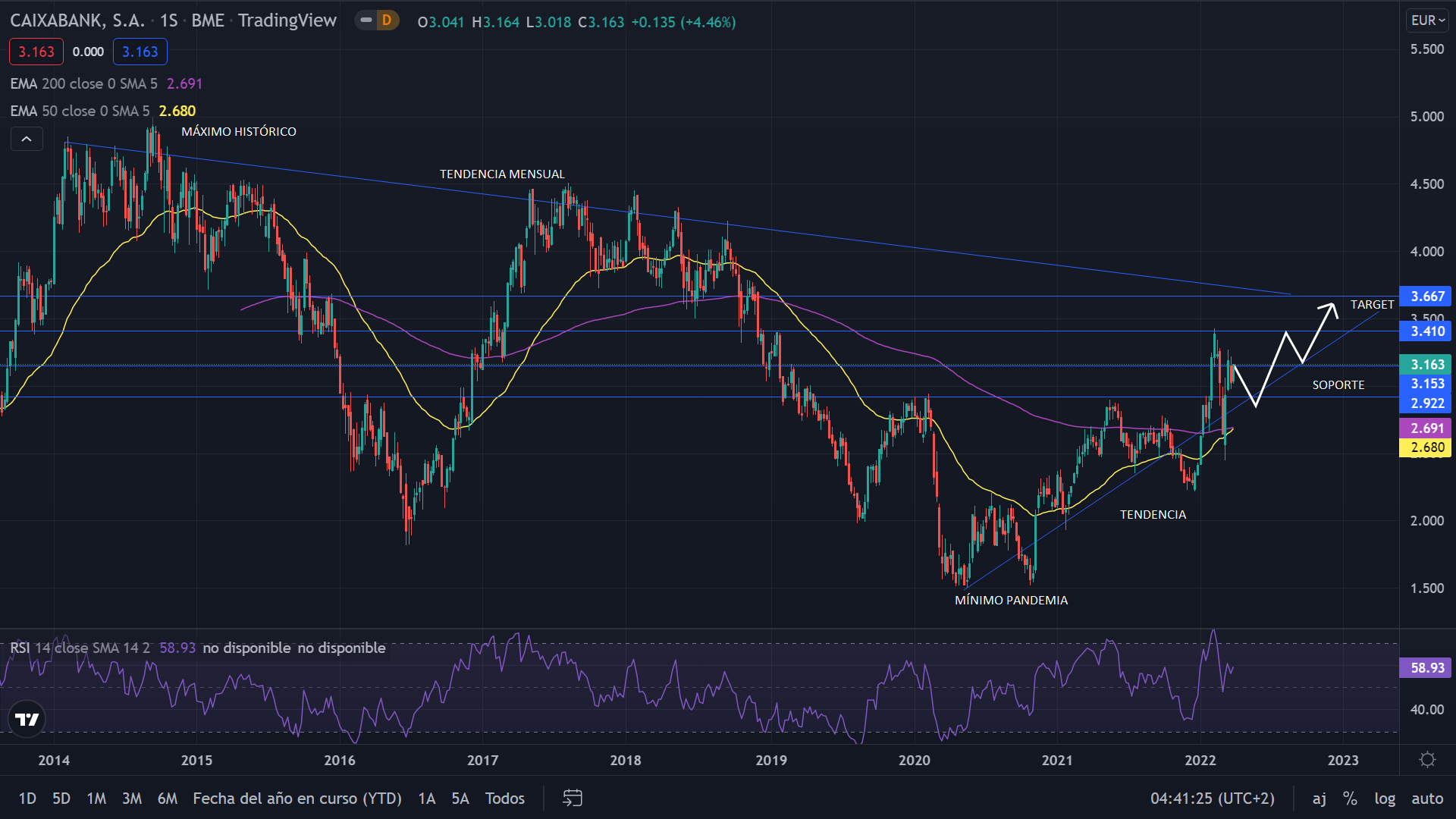1456x819 pixels.
Task: Show Todos full range
Action: click(505, 798)
